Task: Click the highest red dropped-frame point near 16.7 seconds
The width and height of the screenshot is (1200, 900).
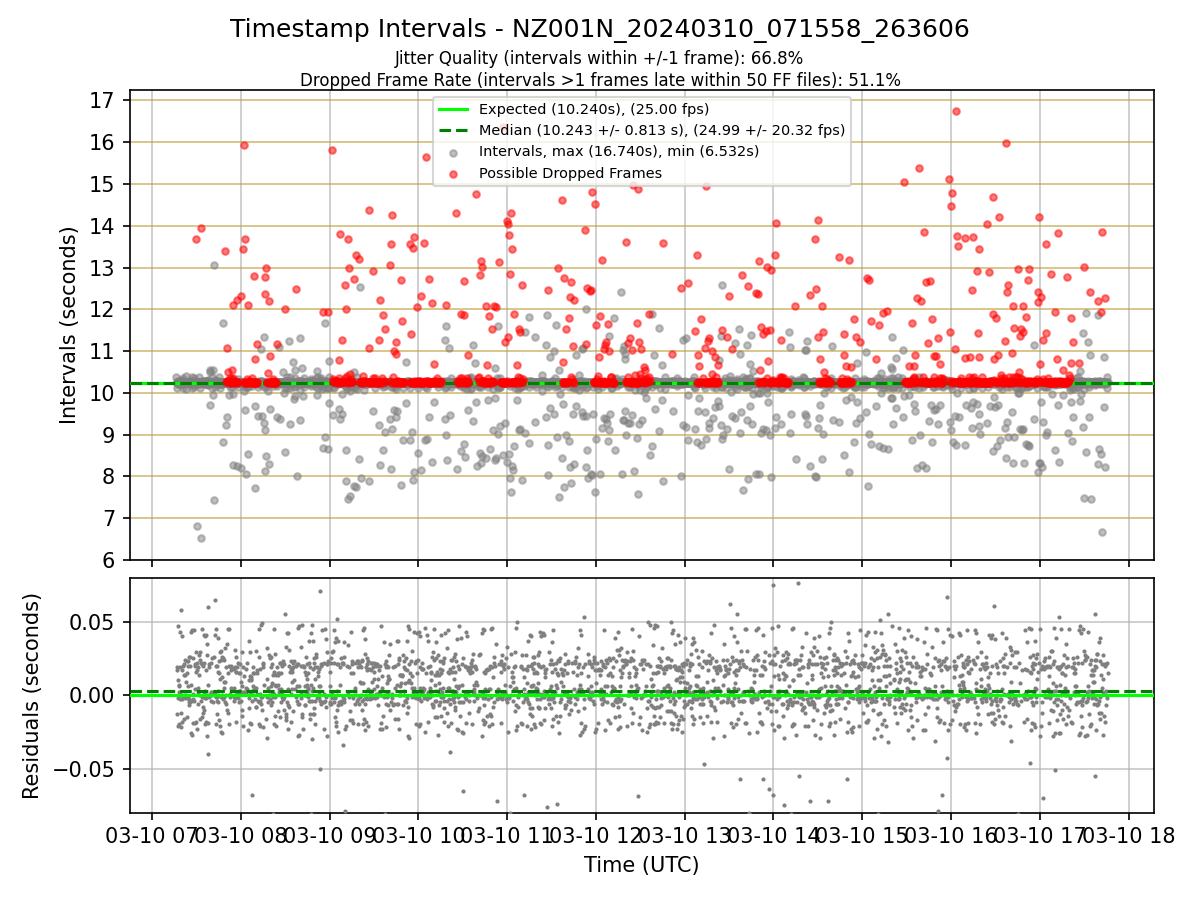Action: click(x=956, y=111)
